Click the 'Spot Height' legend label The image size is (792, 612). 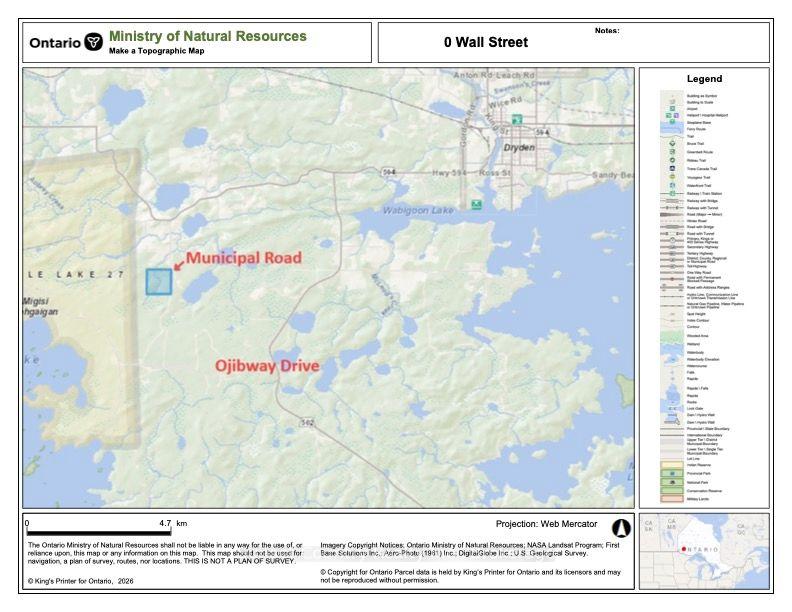tap(696, 314)
